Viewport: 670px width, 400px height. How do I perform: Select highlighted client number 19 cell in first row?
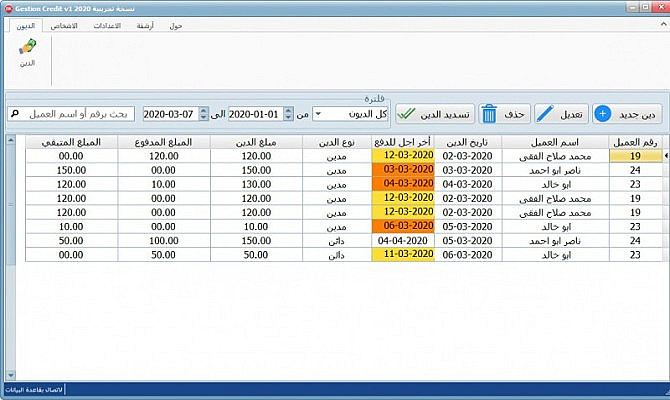[635, 156]
